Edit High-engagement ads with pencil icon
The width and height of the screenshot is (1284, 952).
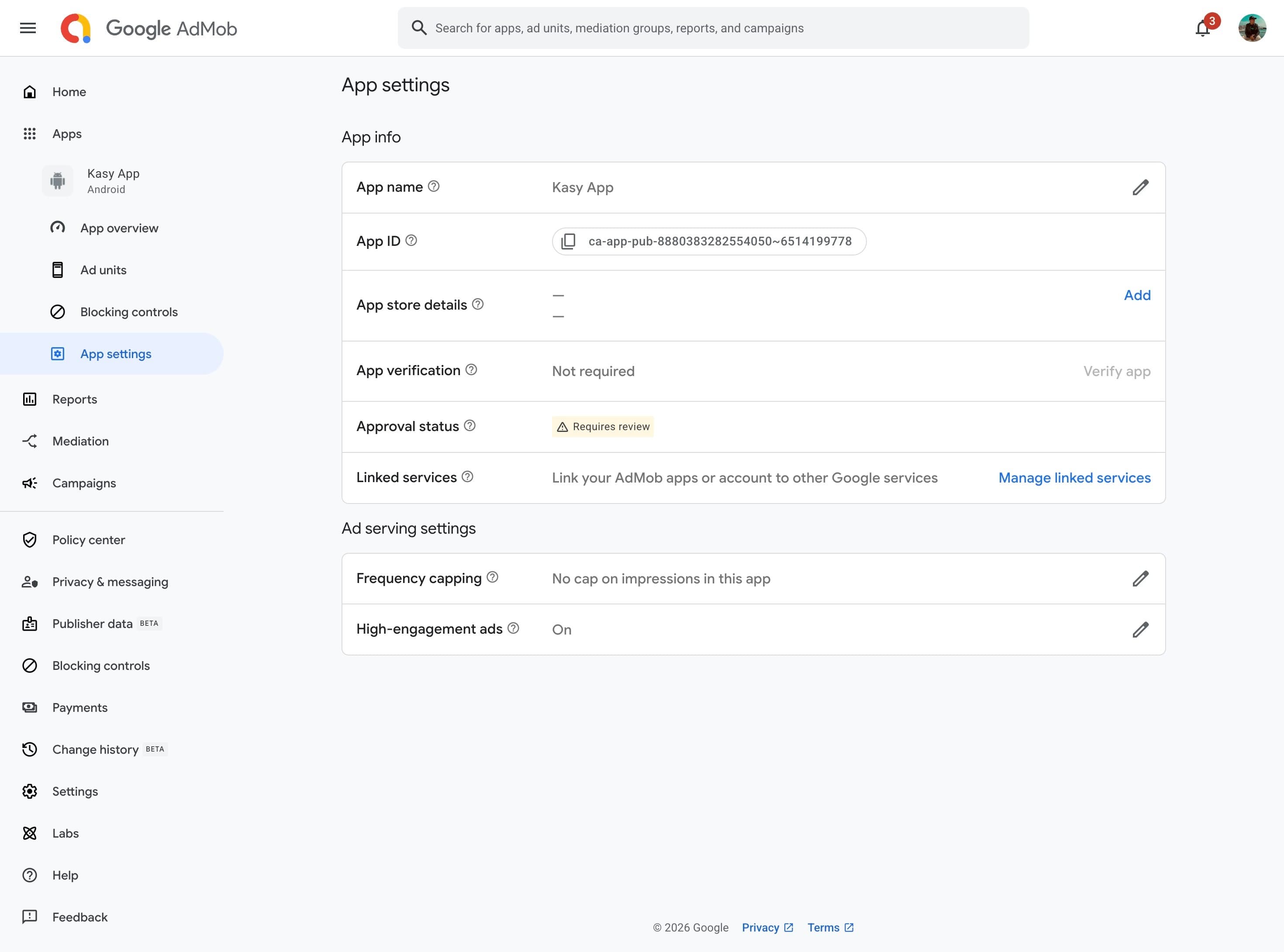(1140, 629)
